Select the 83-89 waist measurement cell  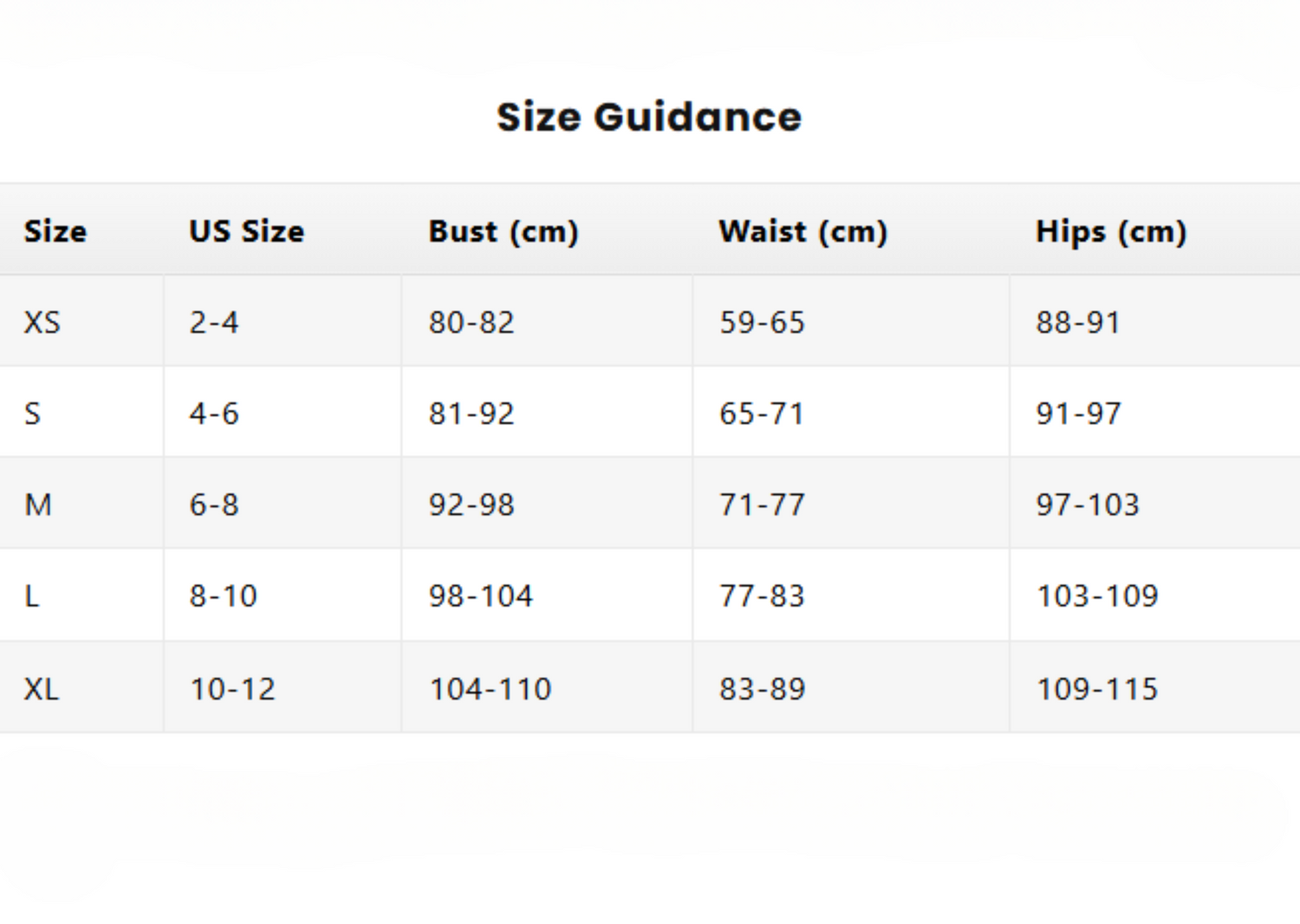click(763, 689)
